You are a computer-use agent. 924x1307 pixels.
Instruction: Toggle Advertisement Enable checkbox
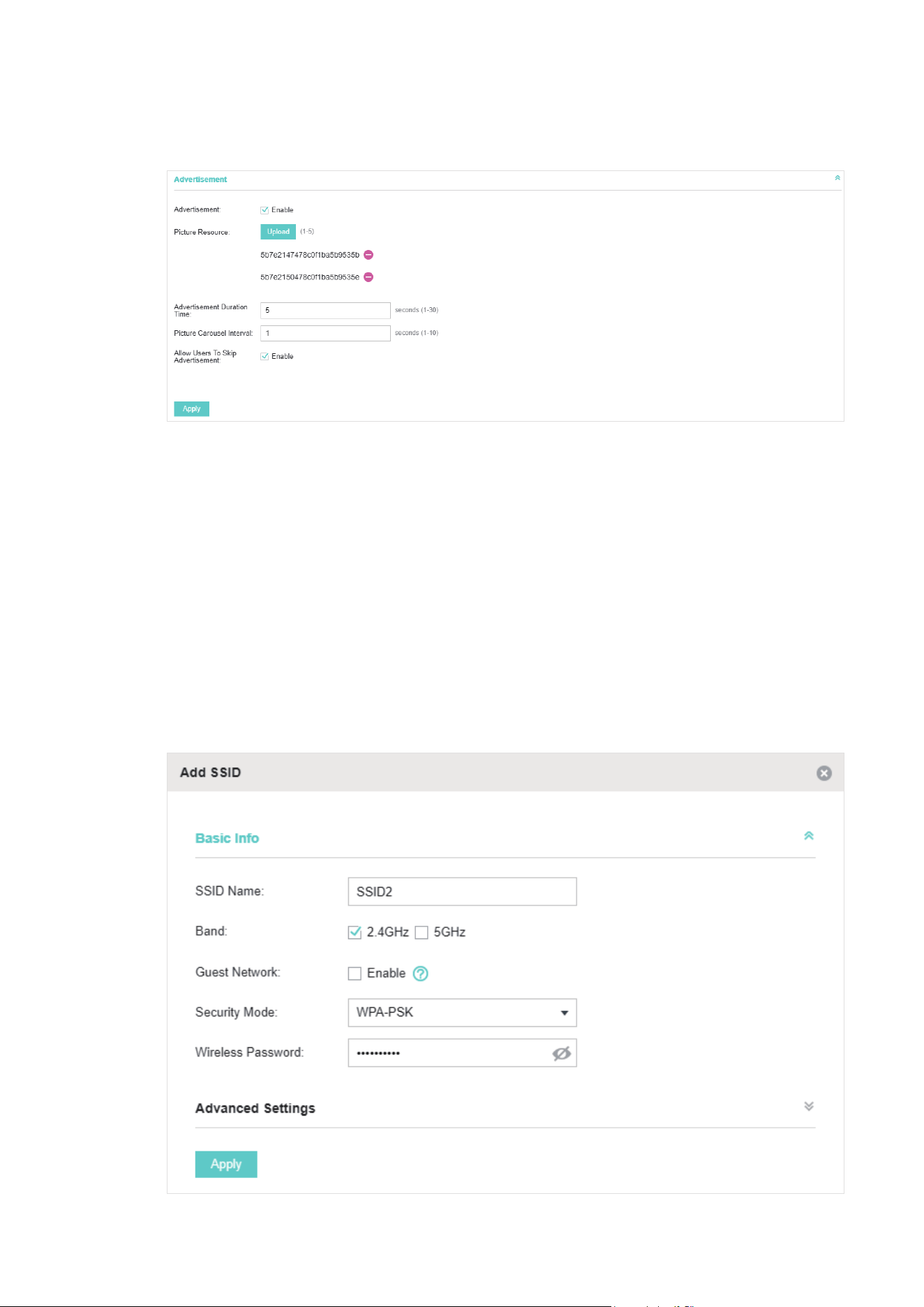coord(264,210)
